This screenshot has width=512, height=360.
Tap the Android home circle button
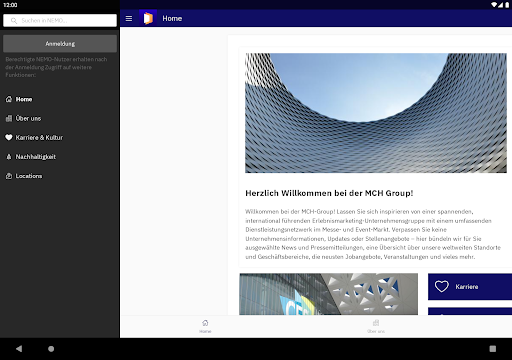pos(51,349)
